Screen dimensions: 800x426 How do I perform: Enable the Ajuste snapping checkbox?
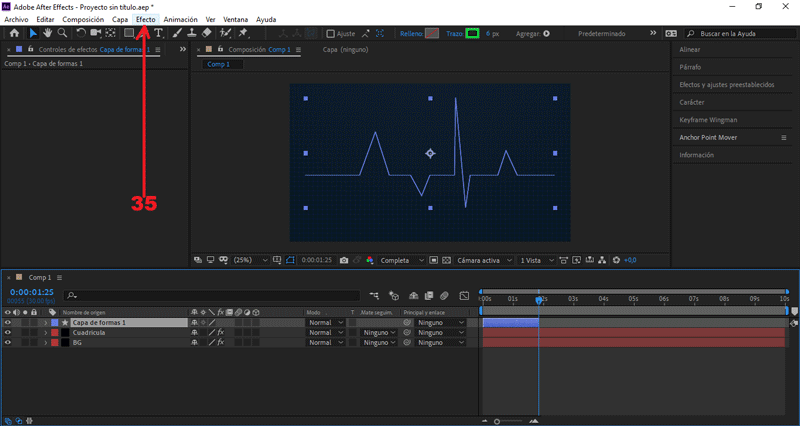331,34
